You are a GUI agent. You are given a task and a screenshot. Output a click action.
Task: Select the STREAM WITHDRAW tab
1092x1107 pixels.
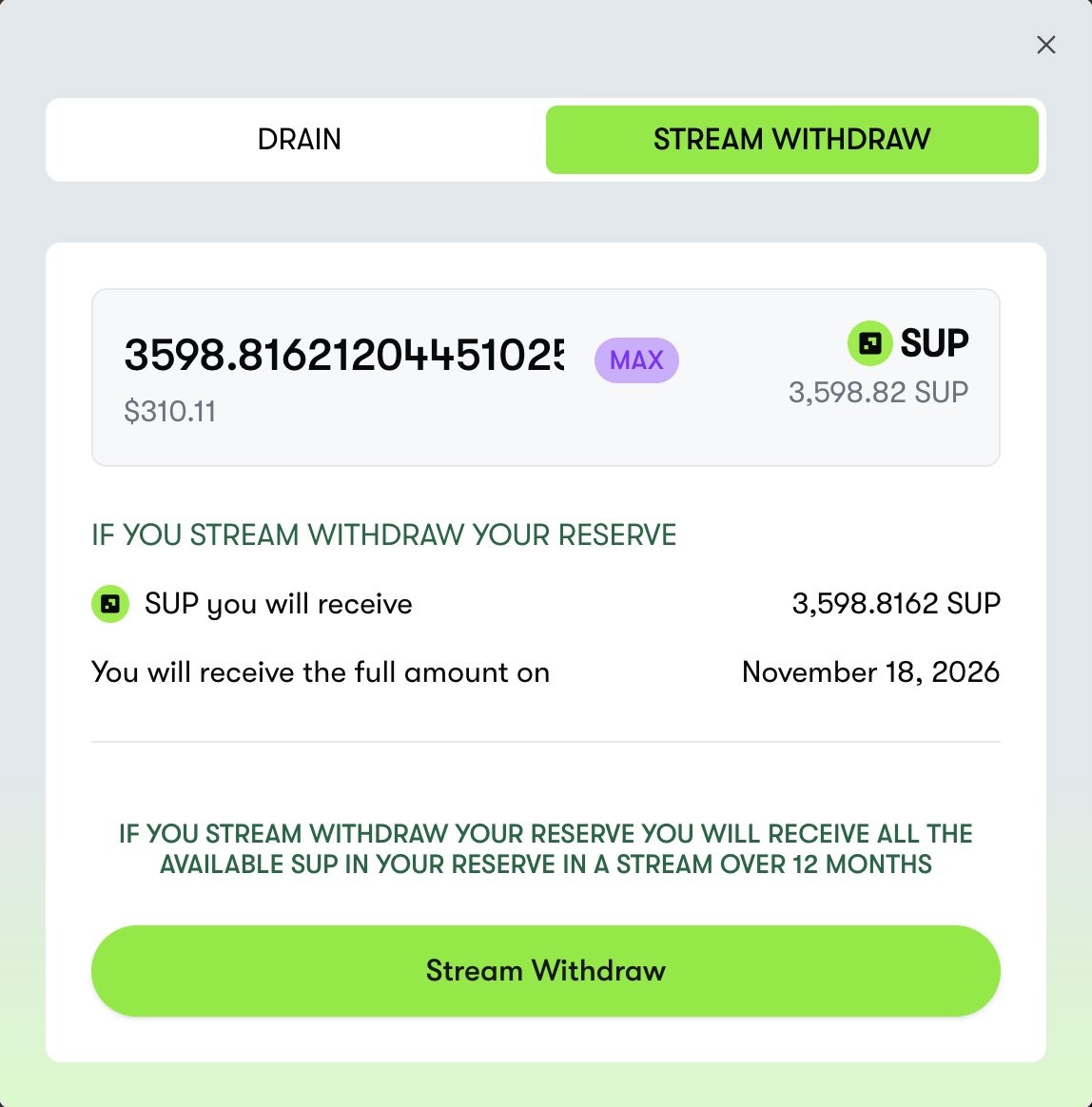coord(791,140)
